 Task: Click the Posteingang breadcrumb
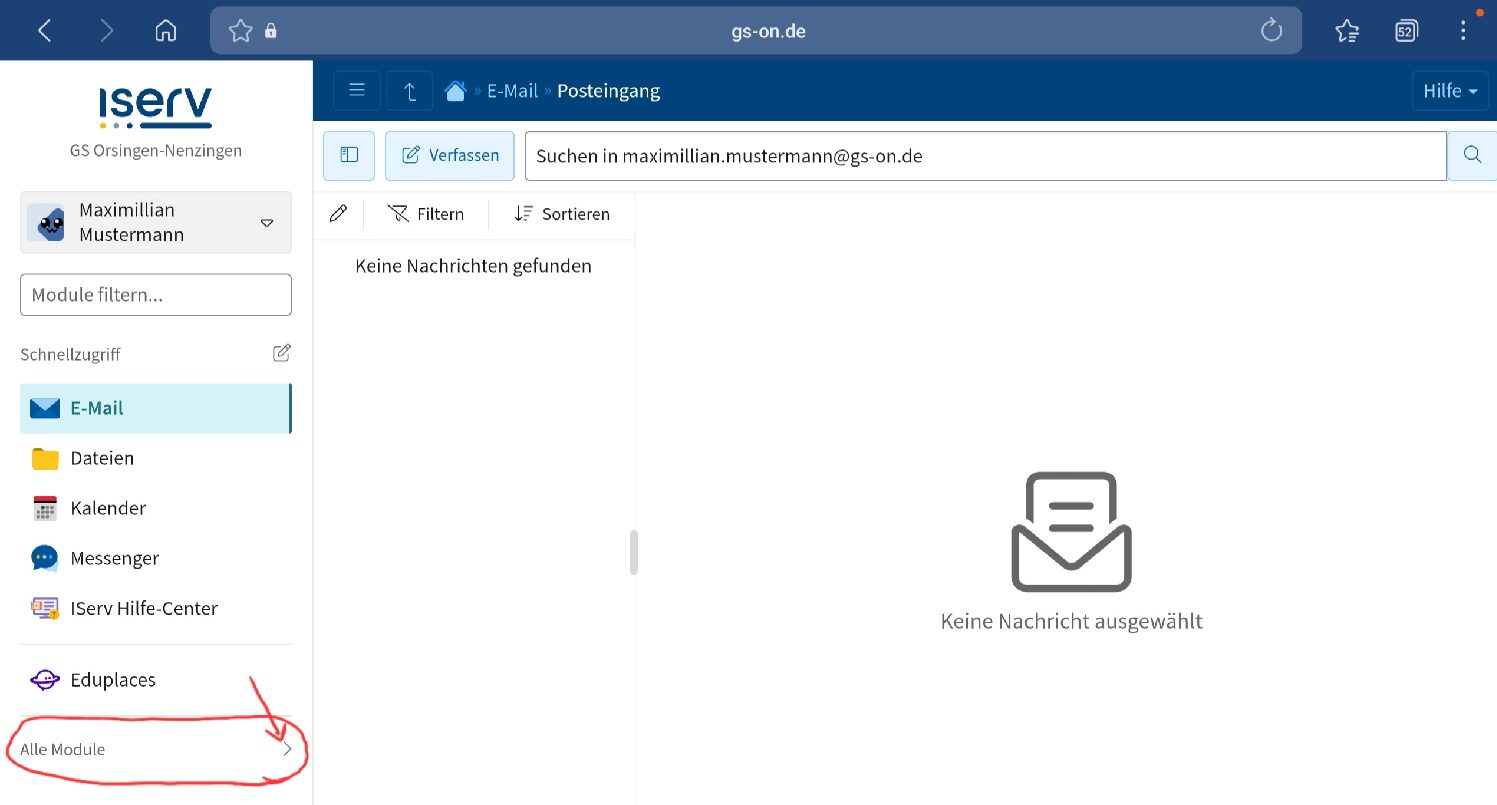pyautogui.click(x=608, y=91)
